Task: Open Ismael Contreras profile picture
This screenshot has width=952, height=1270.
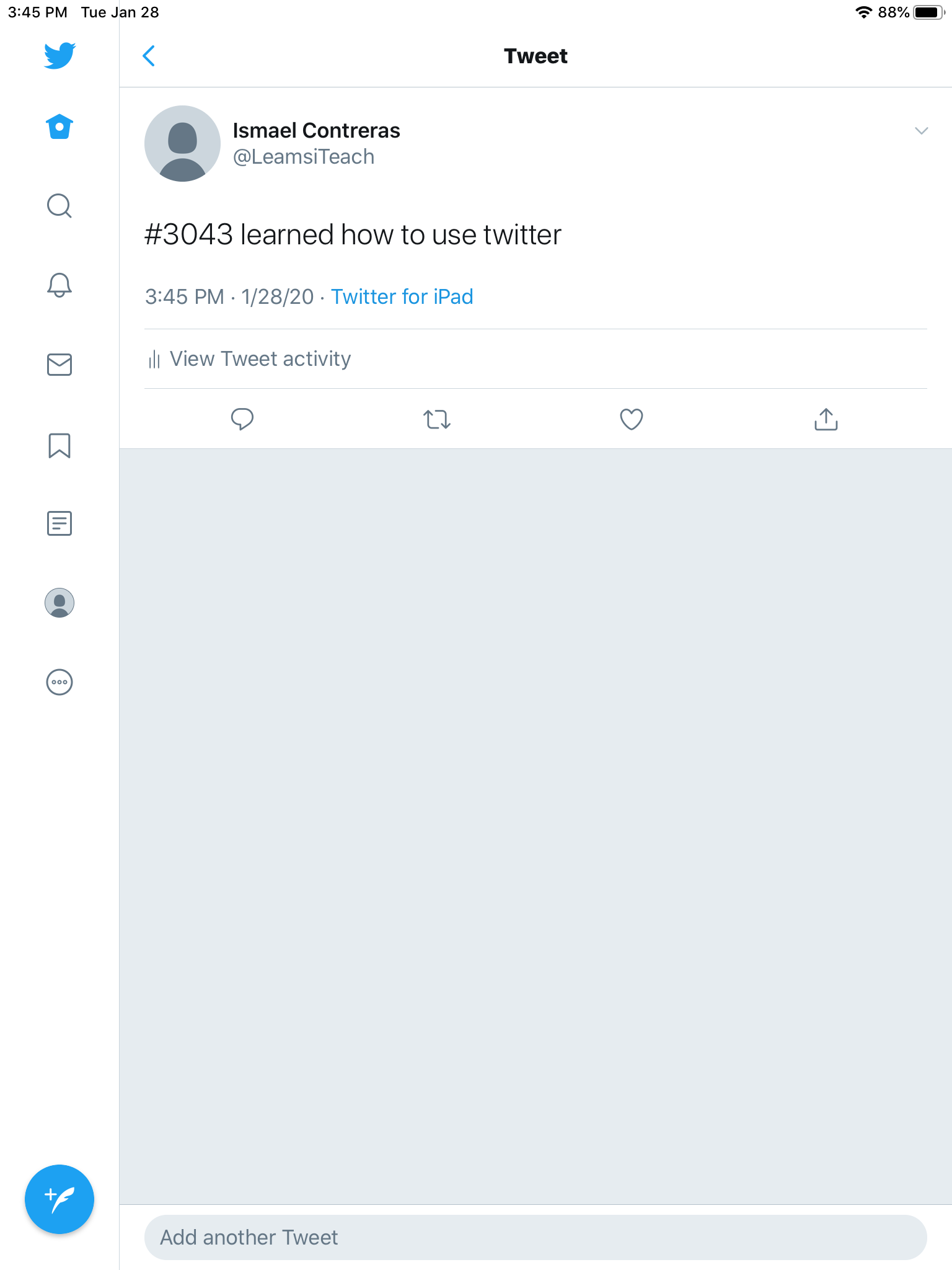Action: [182, 144]
